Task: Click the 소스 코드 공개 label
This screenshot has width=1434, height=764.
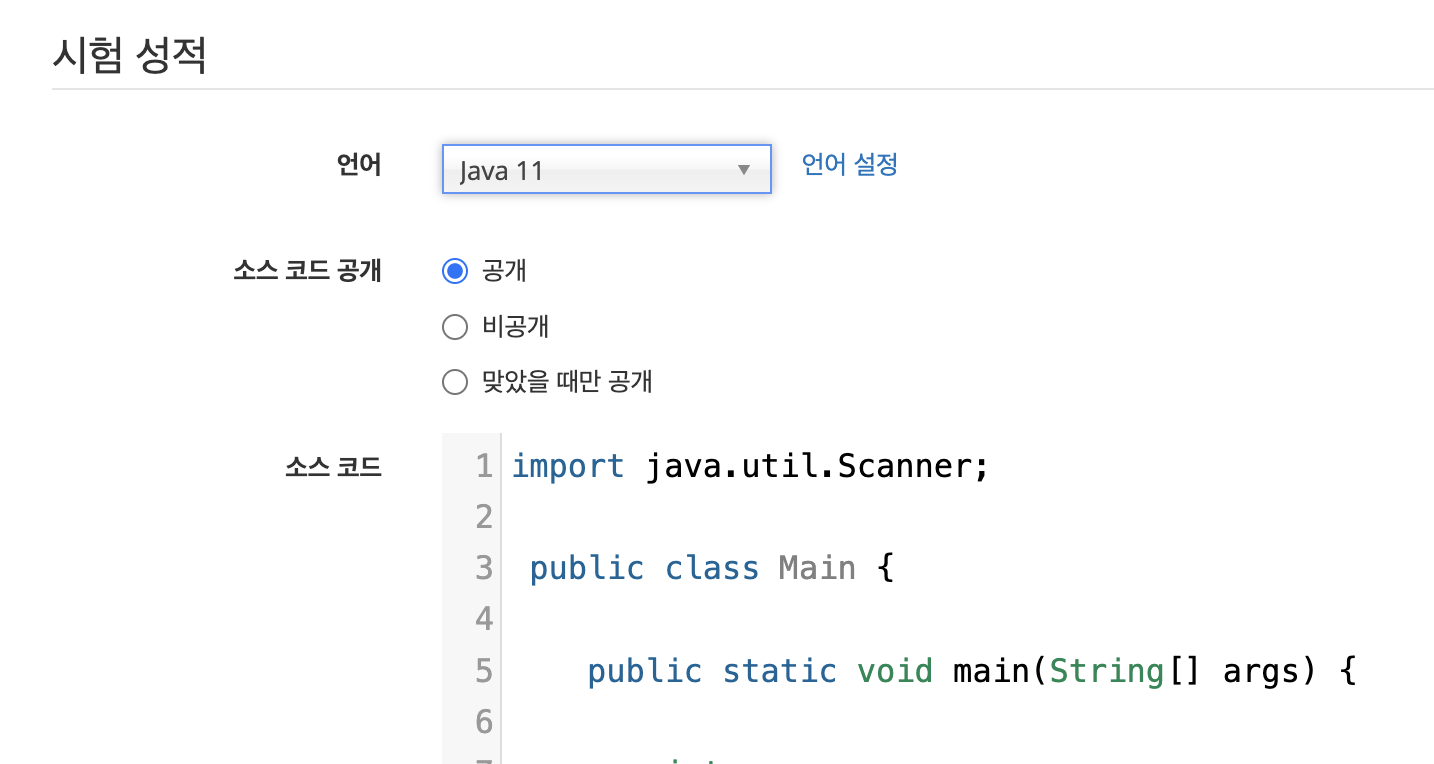Action: pos(308,271)
